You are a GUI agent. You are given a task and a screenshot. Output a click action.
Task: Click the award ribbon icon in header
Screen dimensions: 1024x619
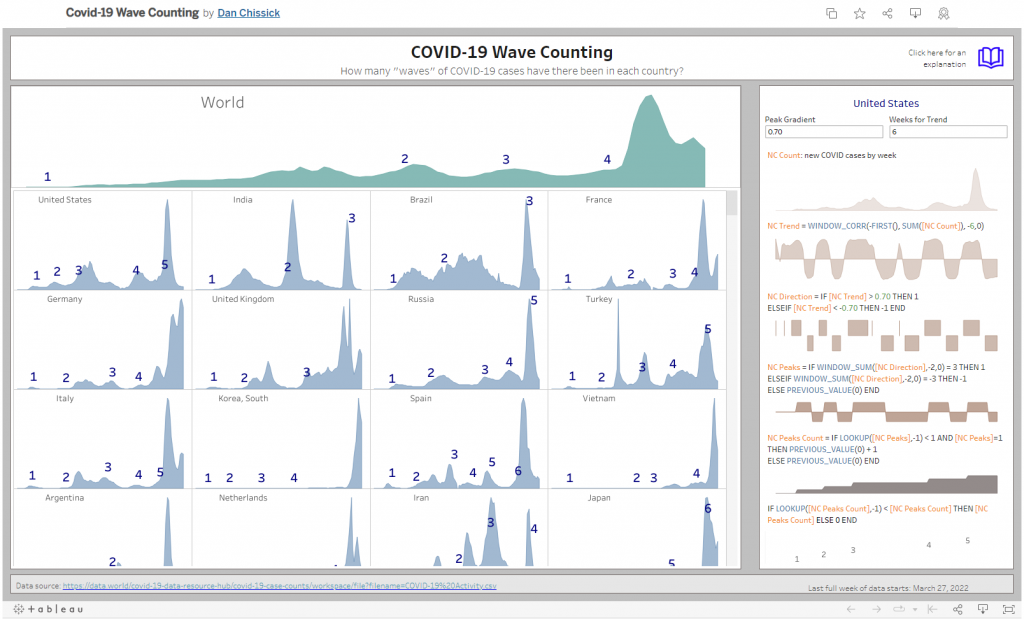click(x=943, y=13)
